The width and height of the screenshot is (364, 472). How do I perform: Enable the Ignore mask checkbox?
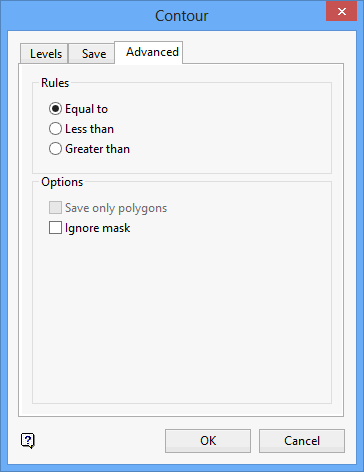55,228
